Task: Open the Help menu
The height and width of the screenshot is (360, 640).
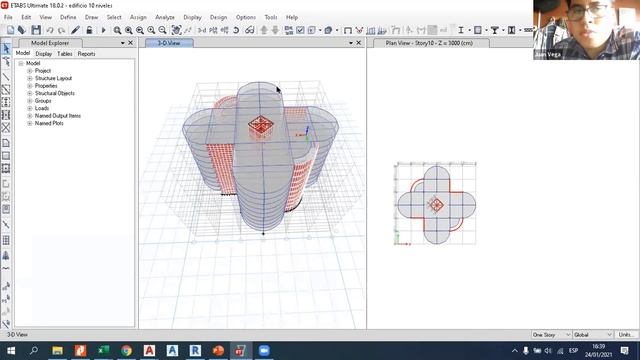Action: (x=292, y=18)
